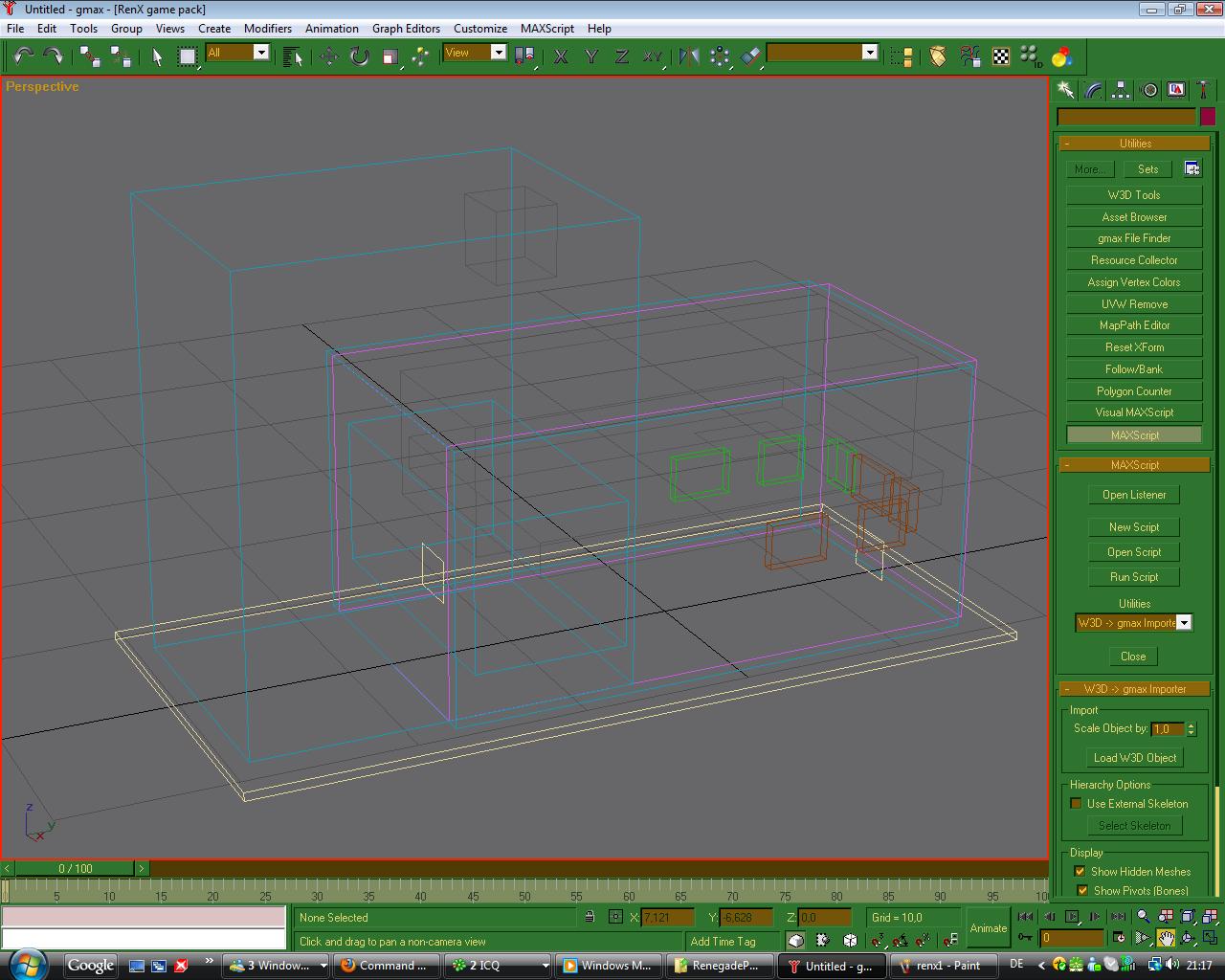Click the object color swatch
The height and width of the screenshot is (980, 1225).
(1208, 117)
